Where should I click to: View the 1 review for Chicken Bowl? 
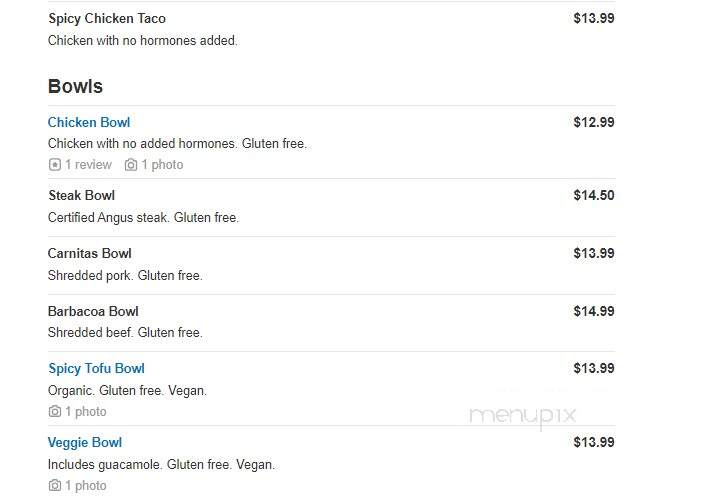(x=88, y=165)
